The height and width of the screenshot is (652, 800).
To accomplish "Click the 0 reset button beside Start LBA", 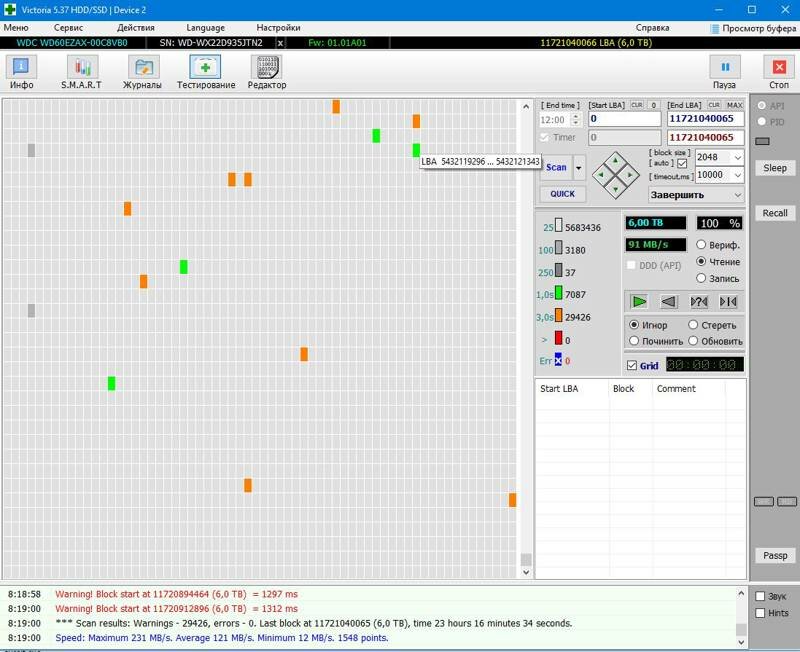I will click(x=654, y=105).
